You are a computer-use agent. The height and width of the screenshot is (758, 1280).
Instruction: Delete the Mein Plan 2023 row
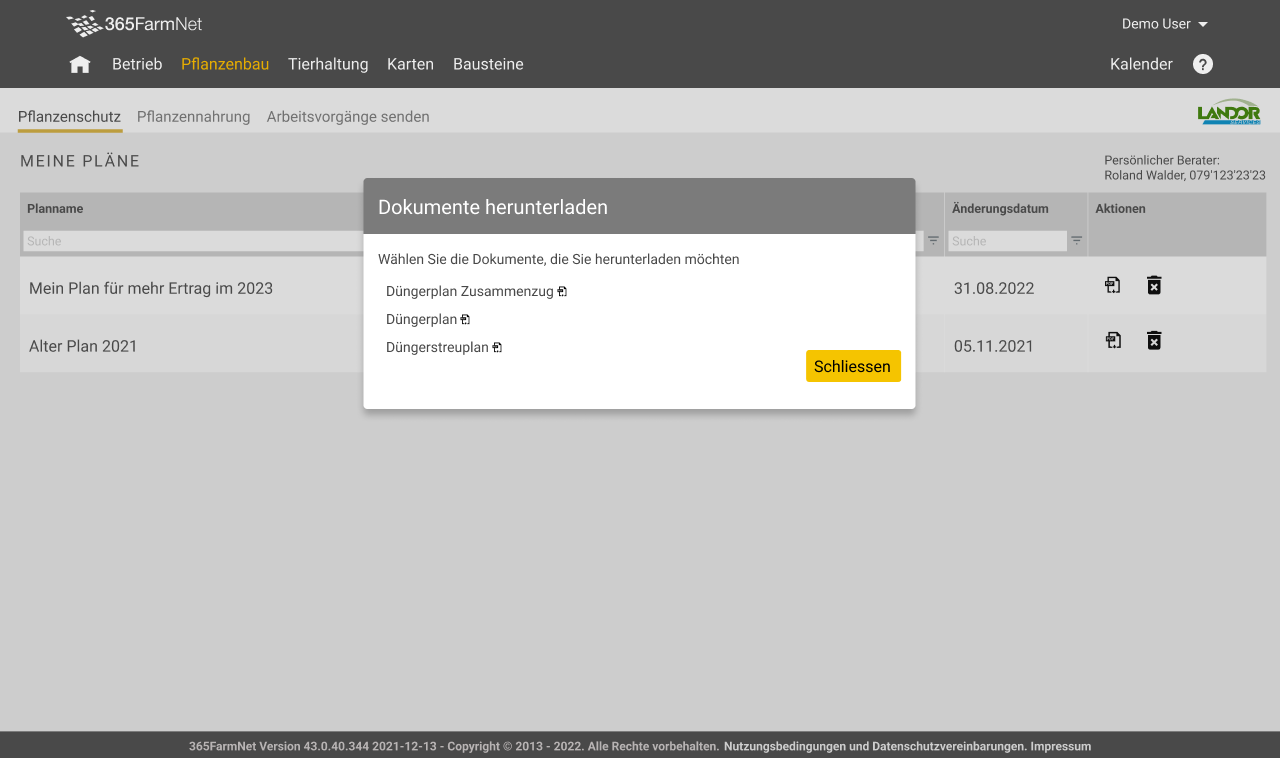pos(1154,286)
